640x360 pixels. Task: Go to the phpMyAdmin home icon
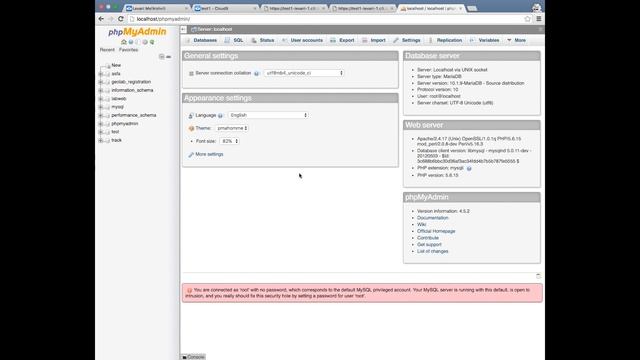(124, 42)
